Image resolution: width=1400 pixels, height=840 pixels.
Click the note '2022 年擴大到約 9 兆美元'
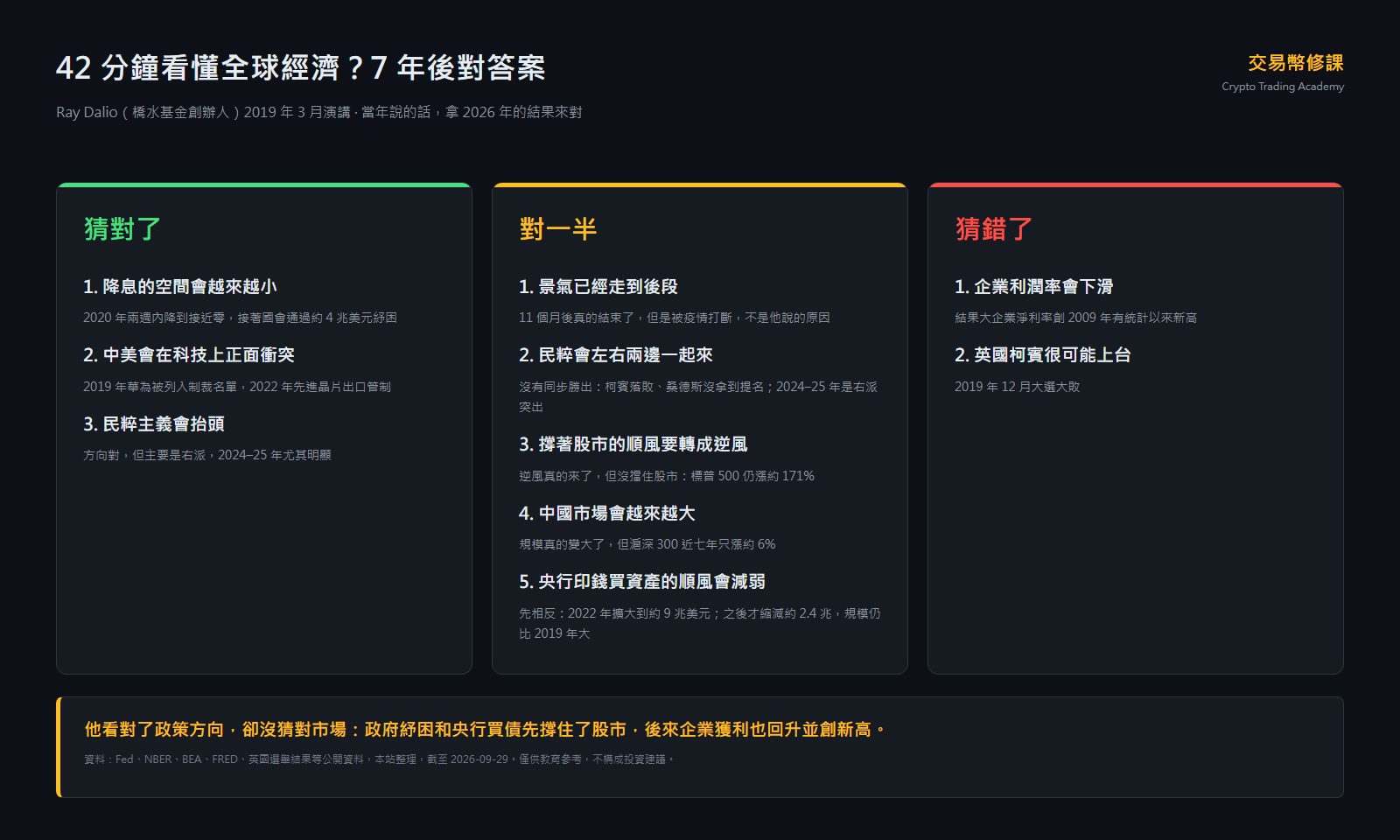click(700, 623)
